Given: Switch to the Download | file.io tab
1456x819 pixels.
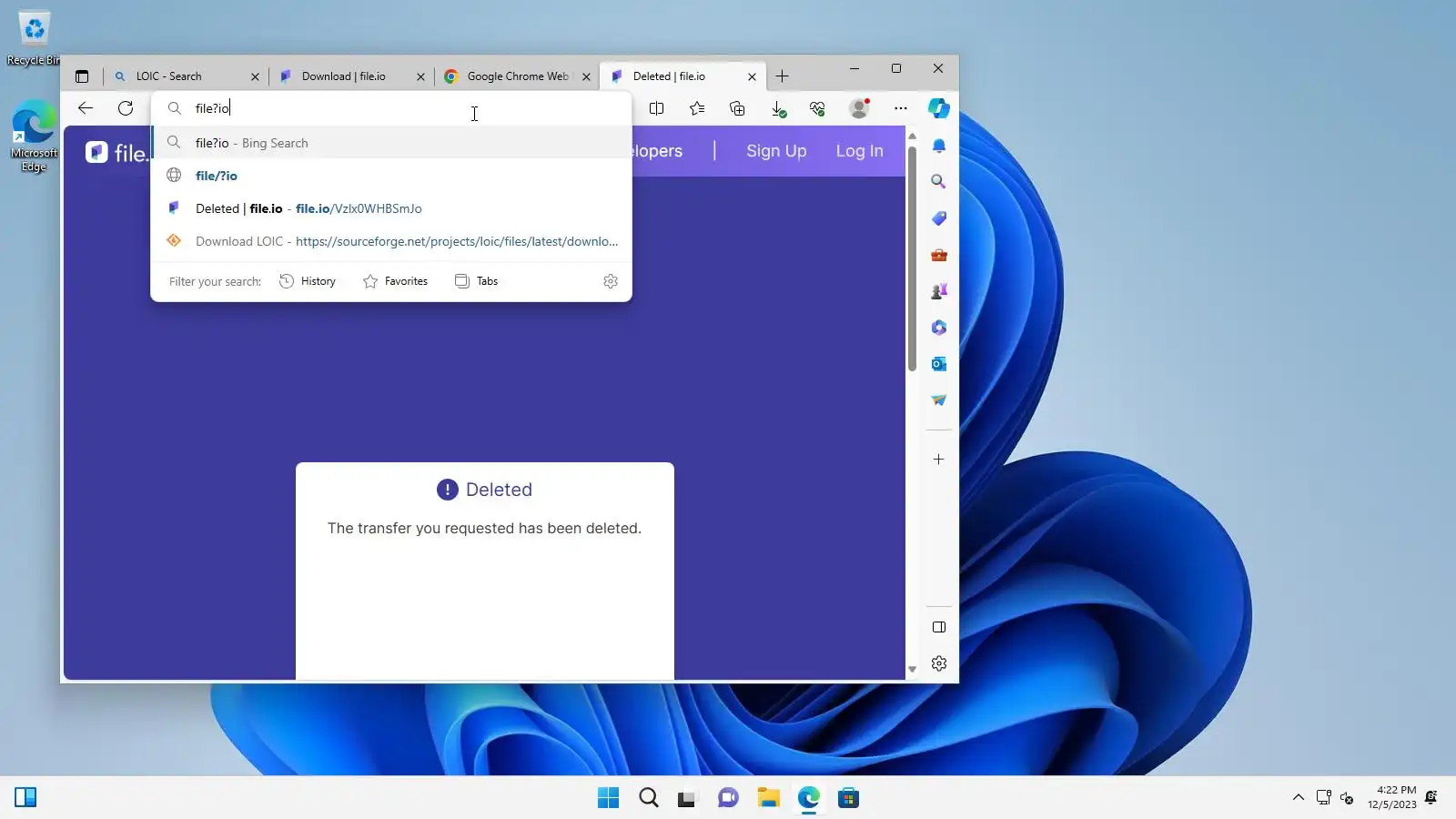Looking at the screenshot, I should pyautogui.click(x=351, y=76).
